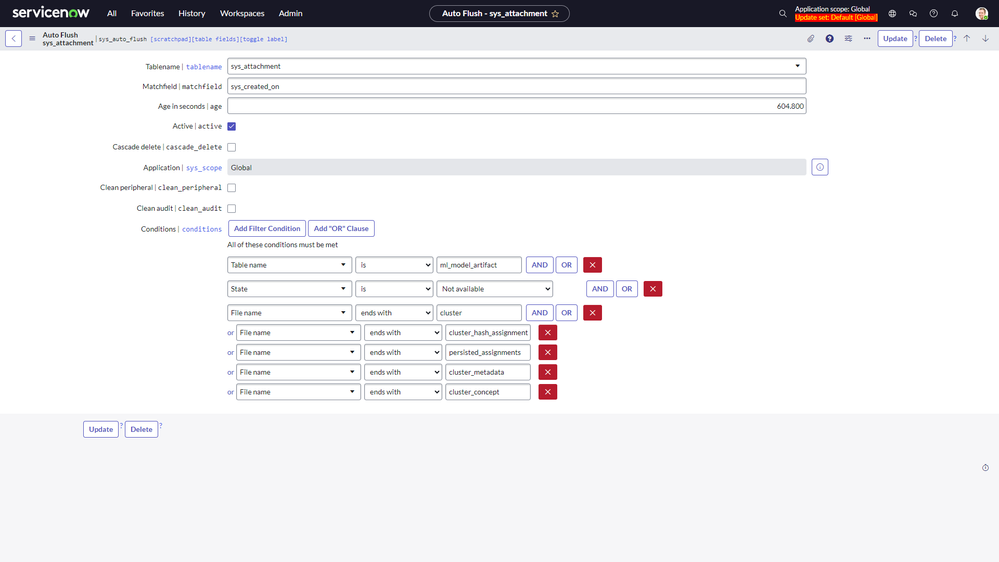Open the chat conversations icon
This screenshot has width=999, height=562.
[x=913, y=13]
